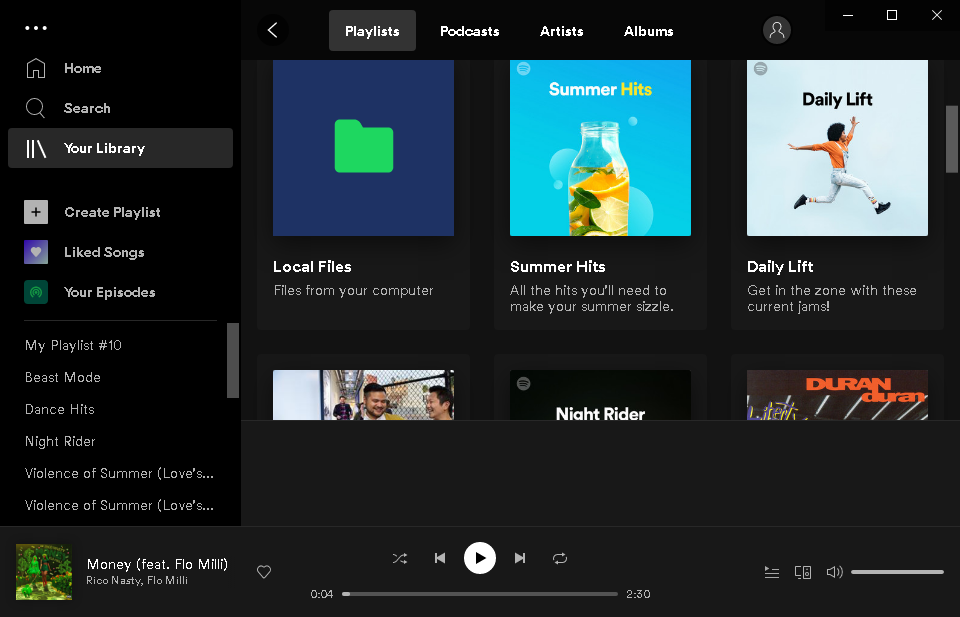Seek within the song progress bar
The height and width of the screenshot is (617, 960).
tap(479, 594)
